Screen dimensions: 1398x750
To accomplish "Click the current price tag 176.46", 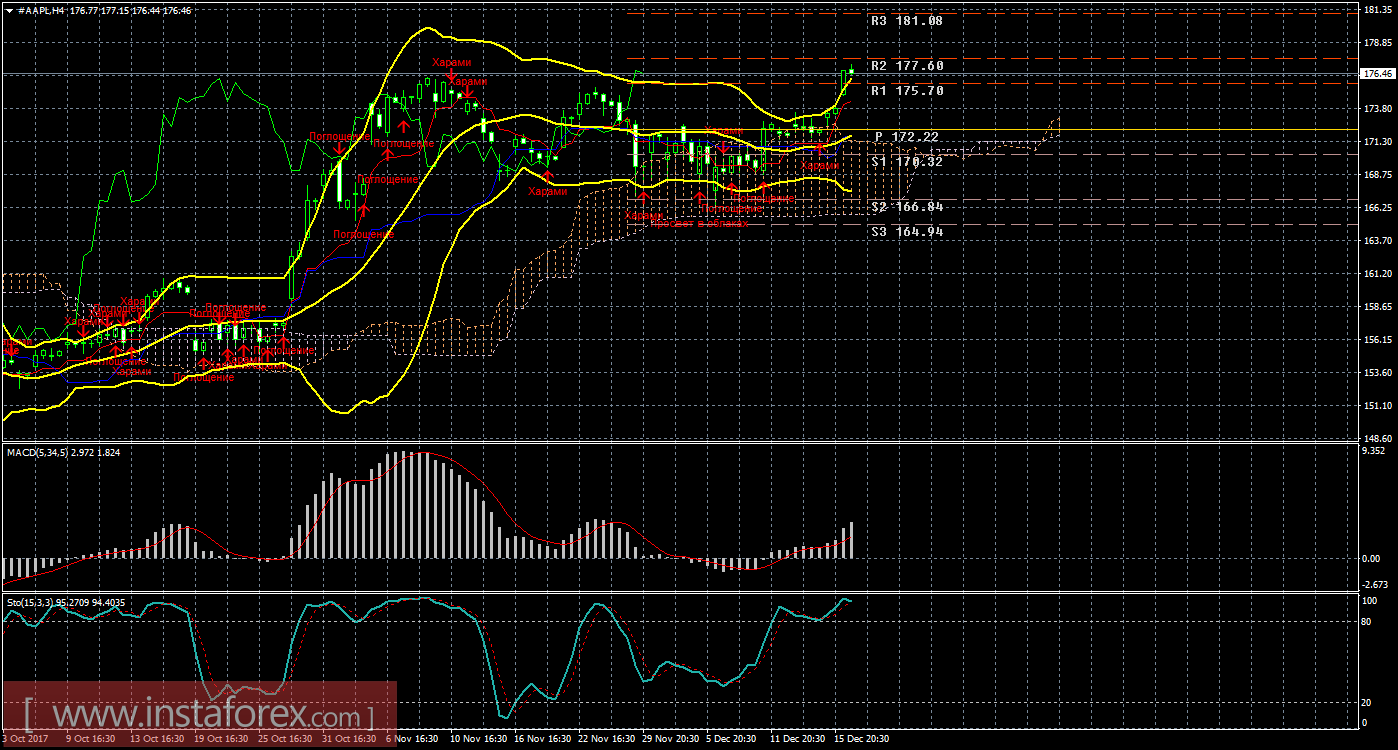I will point(1378,74).
